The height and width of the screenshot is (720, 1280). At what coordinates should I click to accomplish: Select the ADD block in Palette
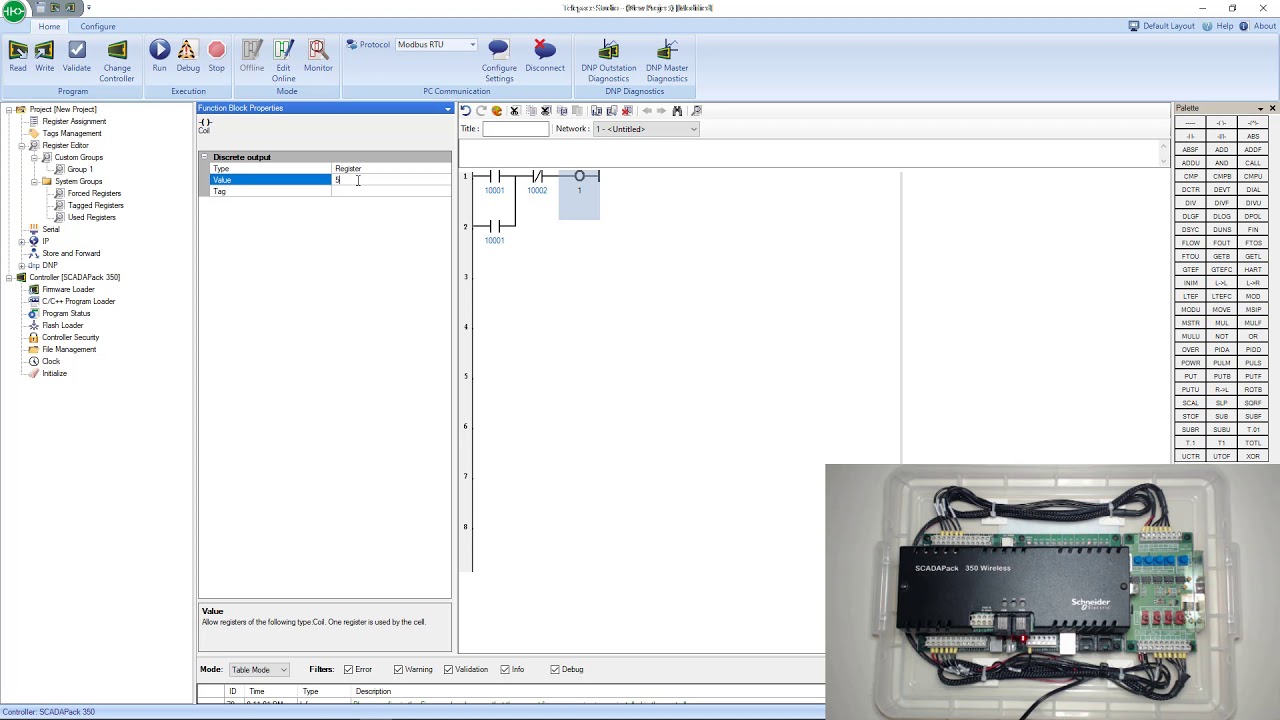point(1222,150)
